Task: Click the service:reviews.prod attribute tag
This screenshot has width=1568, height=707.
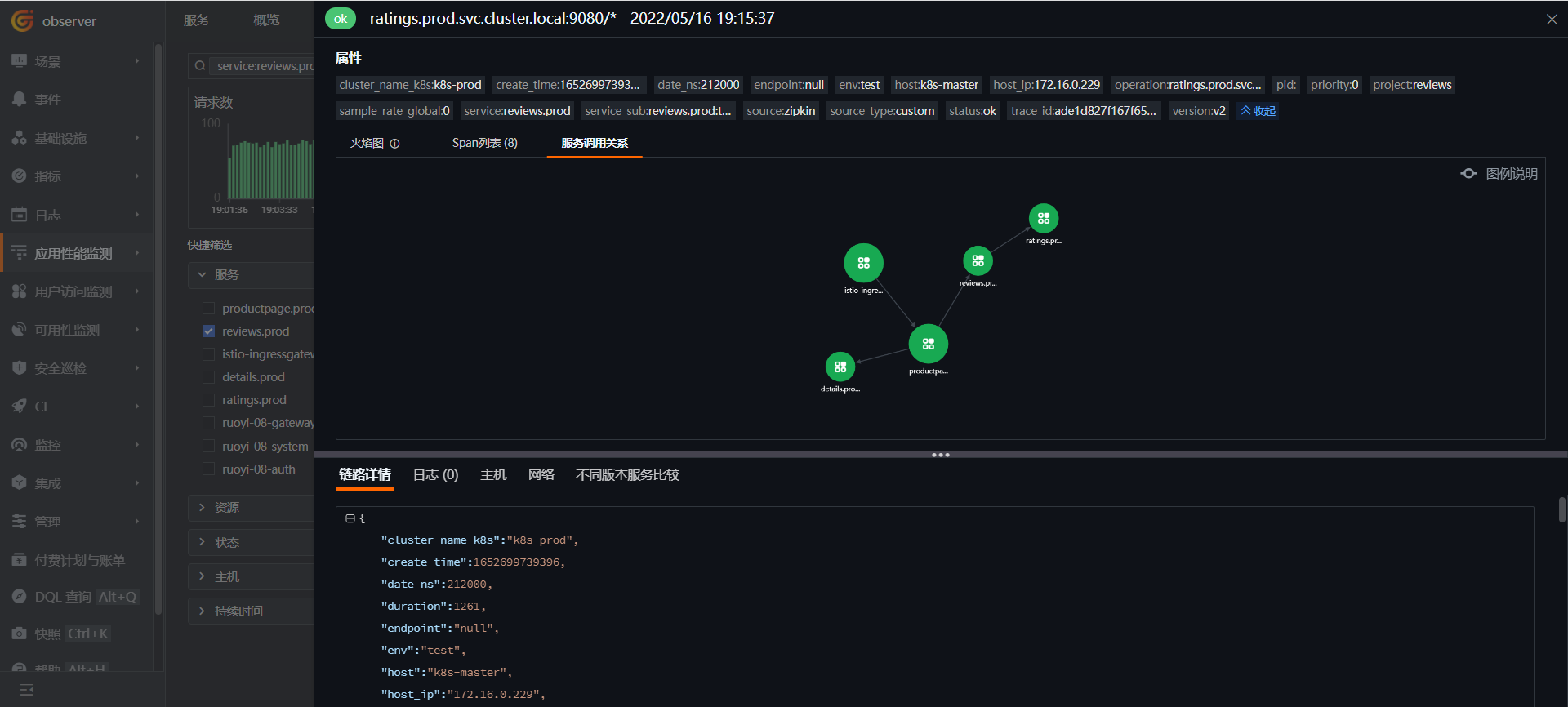Action: click(517, 111)
